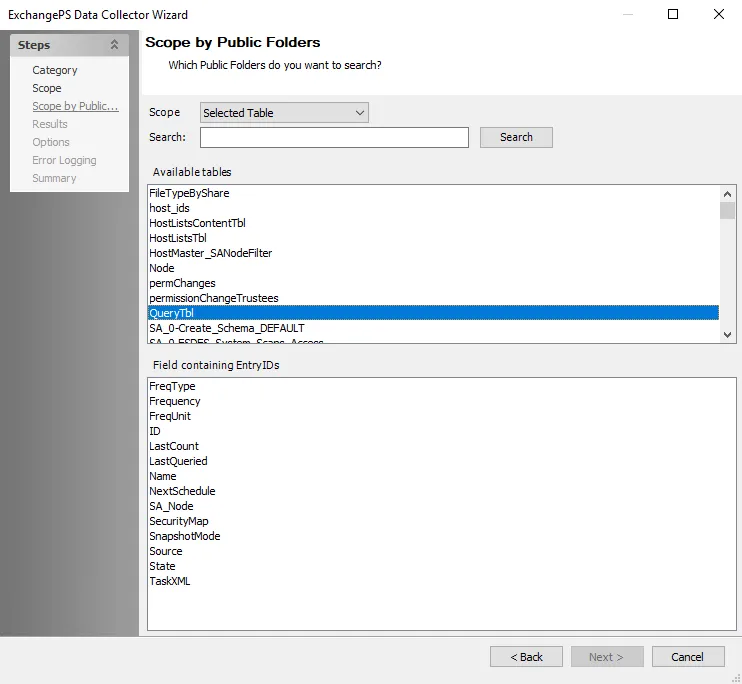This screenshot has height=684, width=742.
Task: Choose LastQueried field
Action: pyautogui.click(x=442, y=461)
